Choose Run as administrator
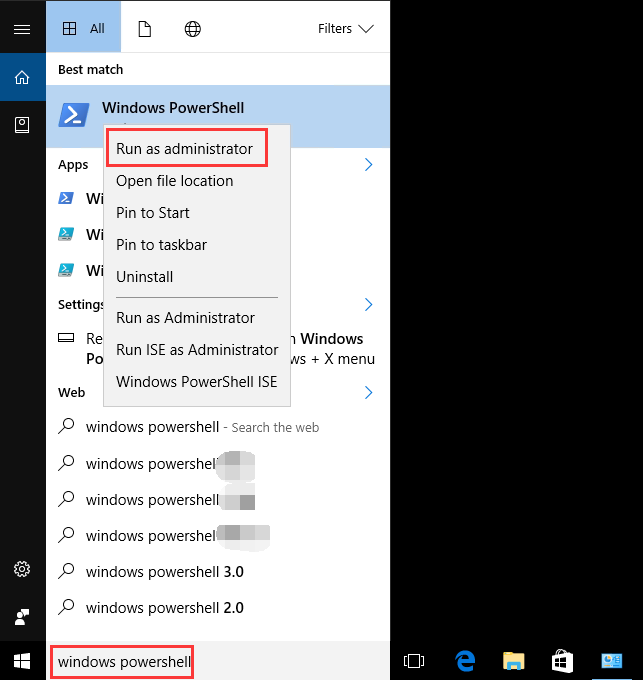This screenshot has height=680, width=643. pos(185,148)
